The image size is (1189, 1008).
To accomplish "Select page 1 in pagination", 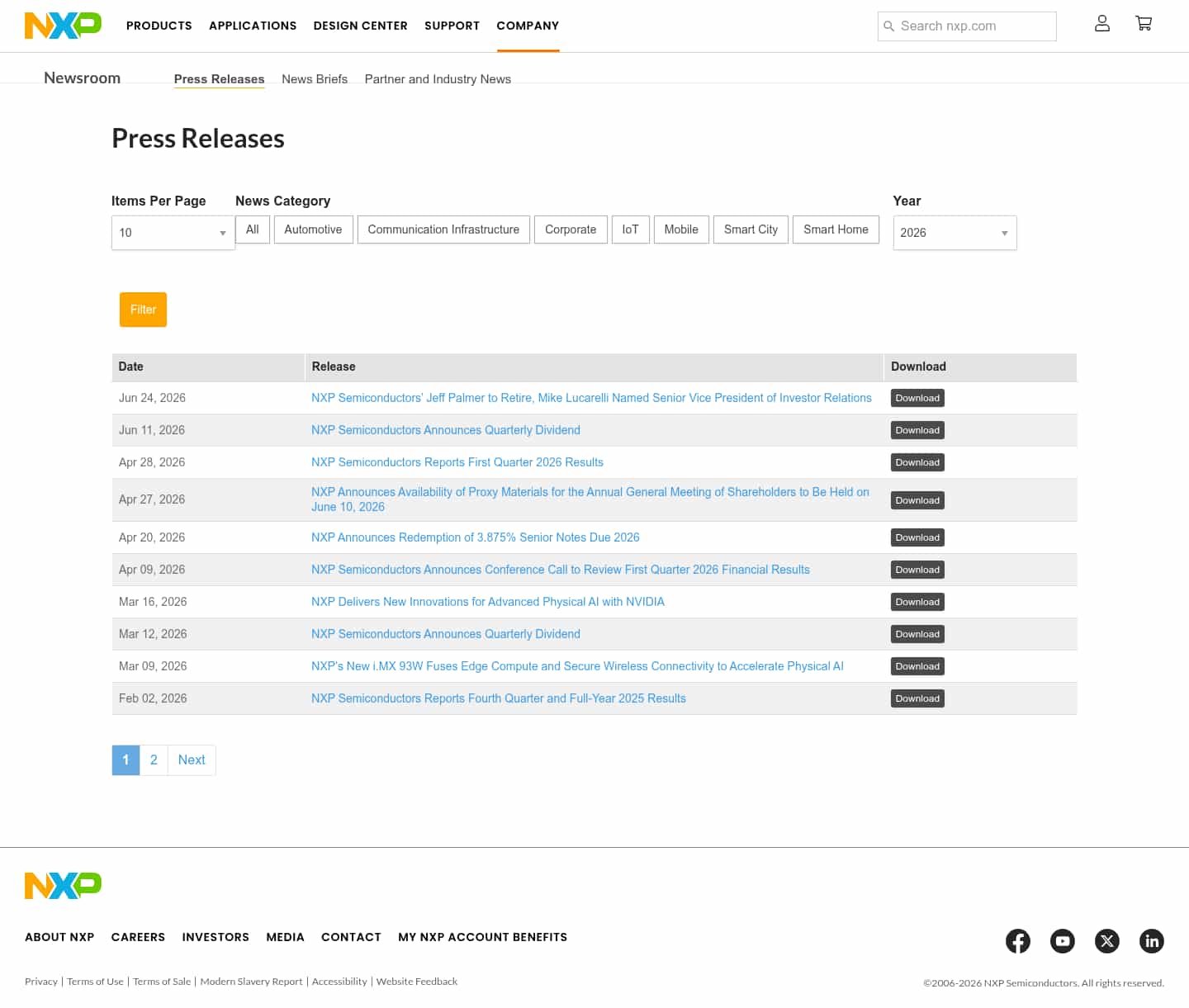I will pyautogui.click(x=126, y=760).
